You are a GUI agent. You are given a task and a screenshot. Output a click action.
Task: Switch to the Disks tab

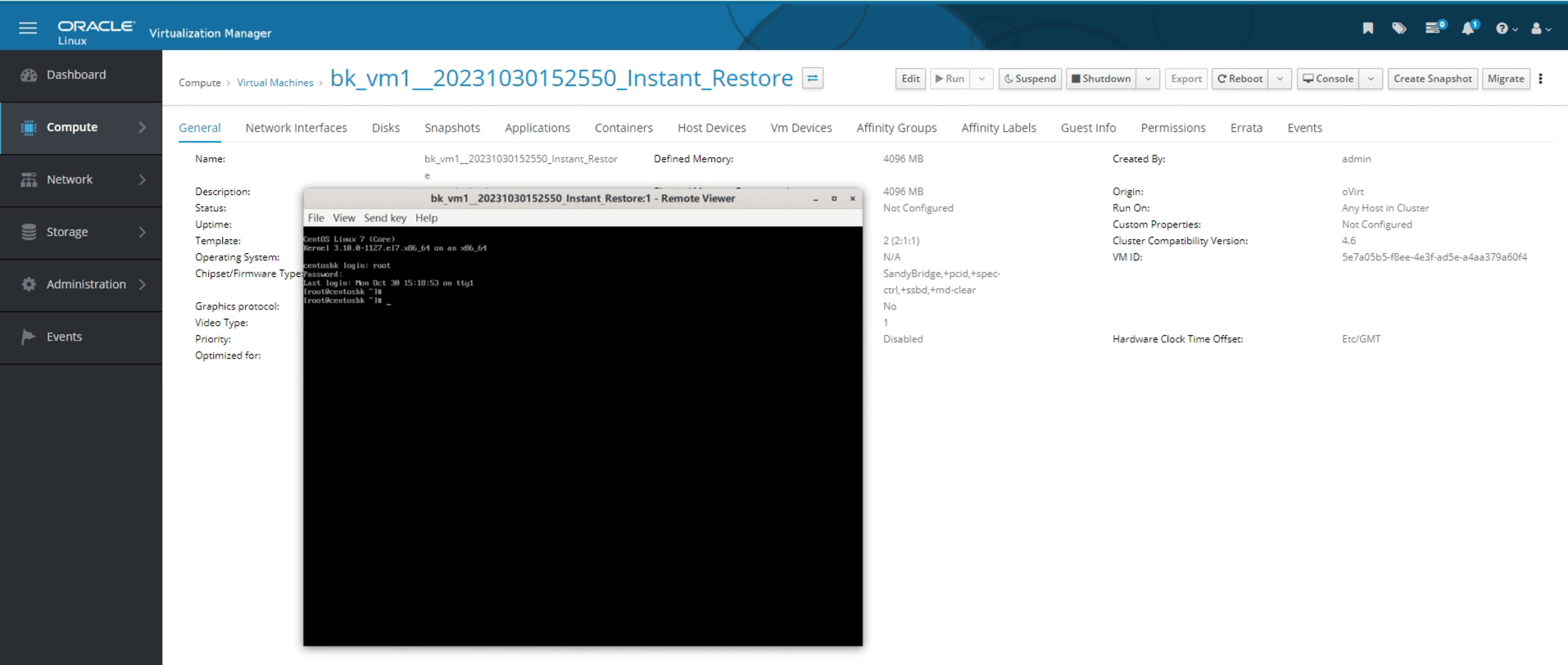coord(386,128)
